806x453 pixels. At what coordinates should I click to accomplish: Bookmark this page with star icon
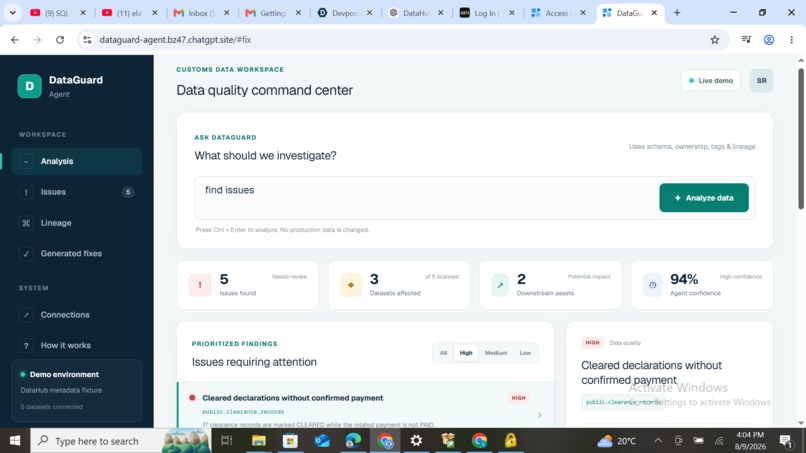pos(715,40)
